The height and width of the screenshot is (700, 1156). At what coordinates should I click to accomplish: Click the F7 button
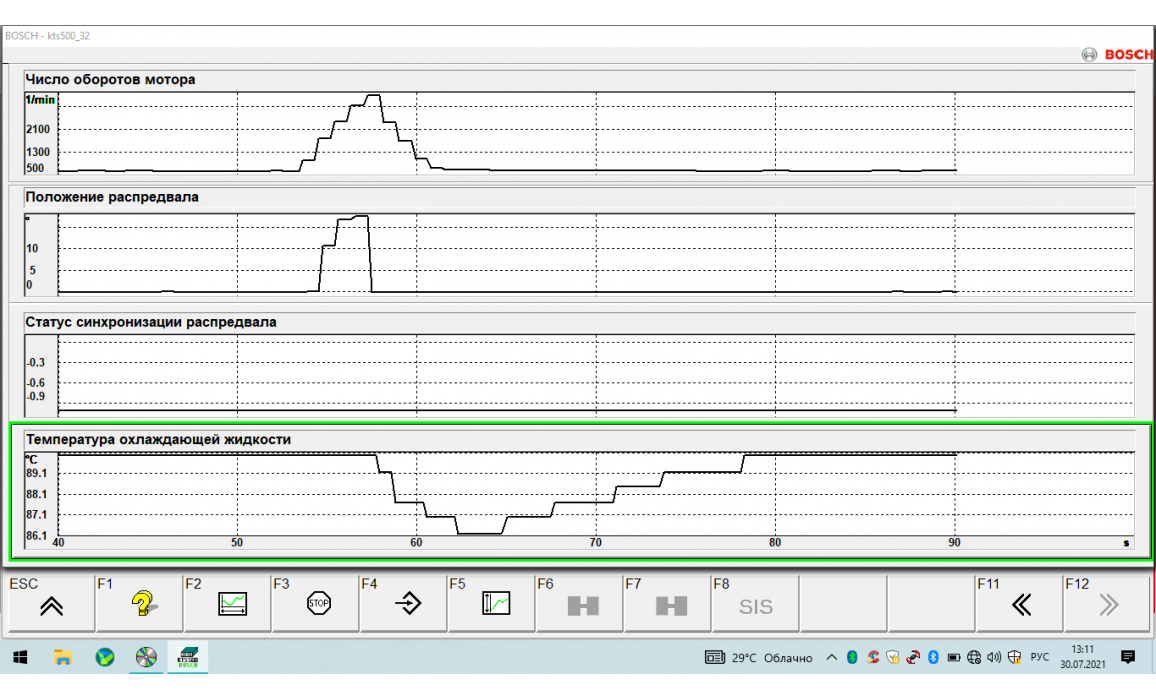[x=668, y=604]
